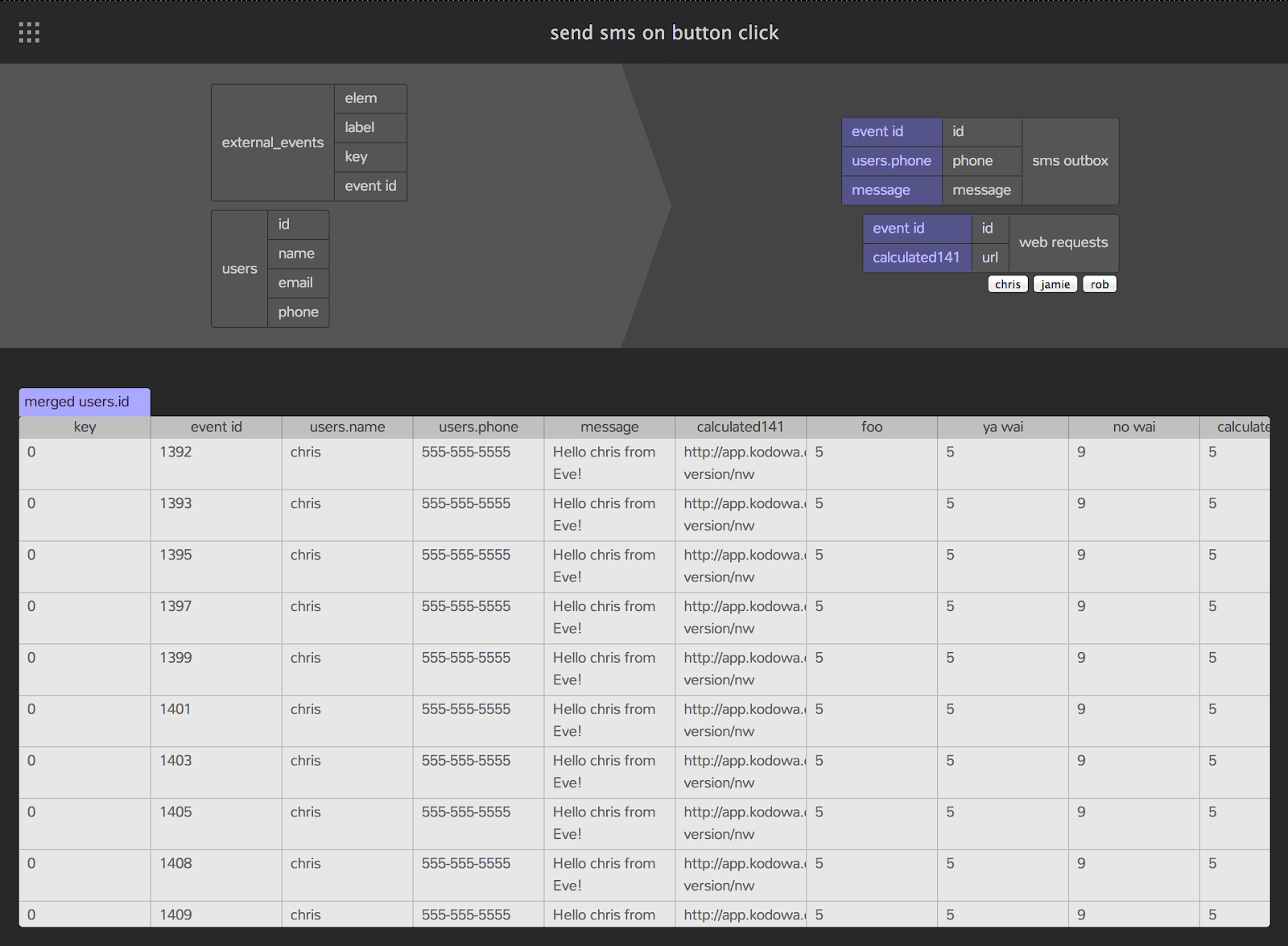Click the external_events table block
The image size is (1288, 946).
(272, 143)
